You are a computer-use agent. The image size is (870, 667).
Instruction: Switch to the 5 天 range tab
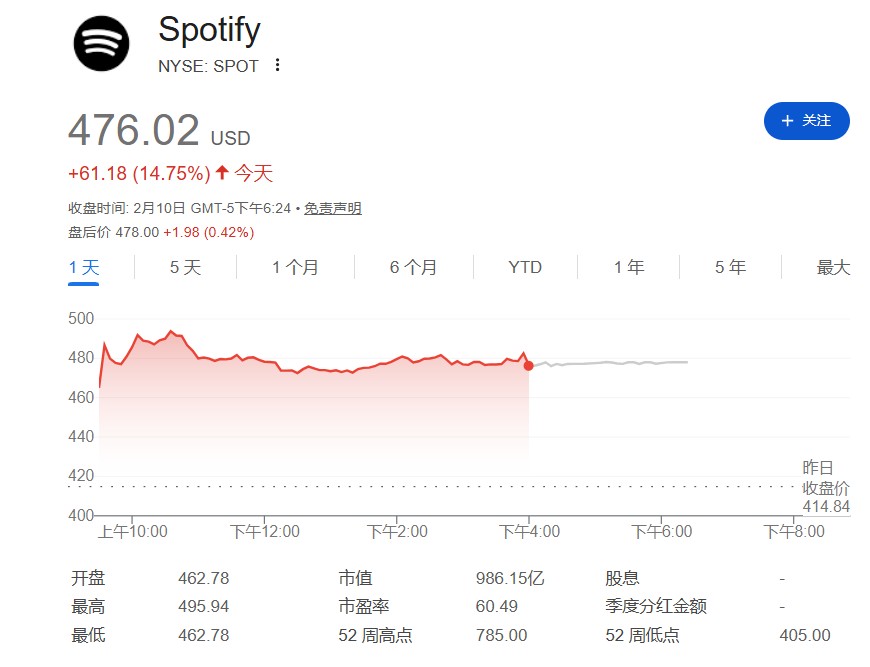(185, 267)
